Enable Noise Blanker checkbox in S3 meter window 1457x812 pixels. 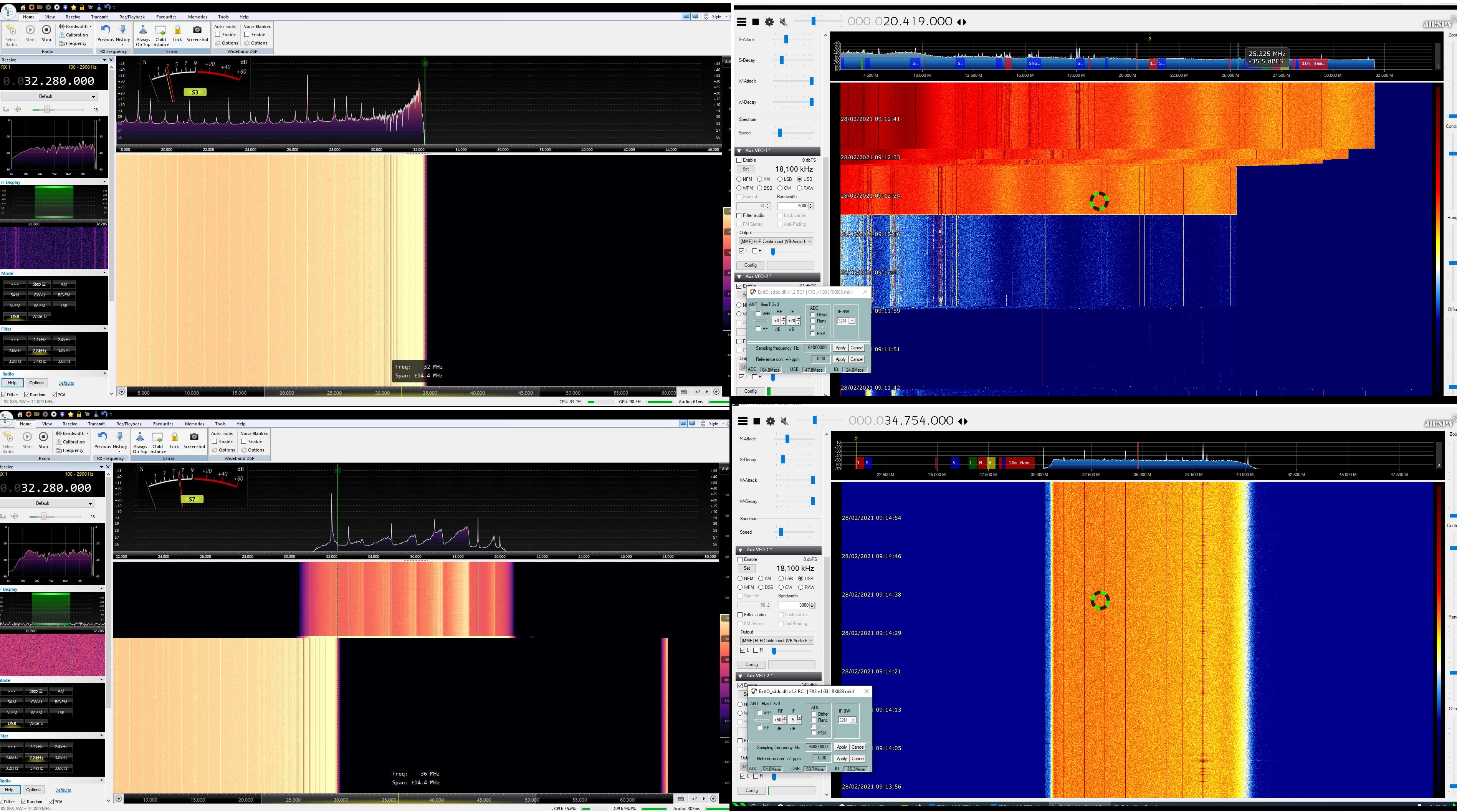pos(247,35)
